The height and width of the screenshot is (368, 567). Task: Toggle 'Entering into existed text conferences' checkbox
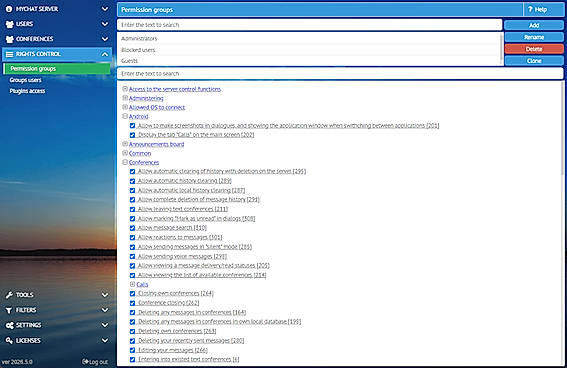point(132,360)
